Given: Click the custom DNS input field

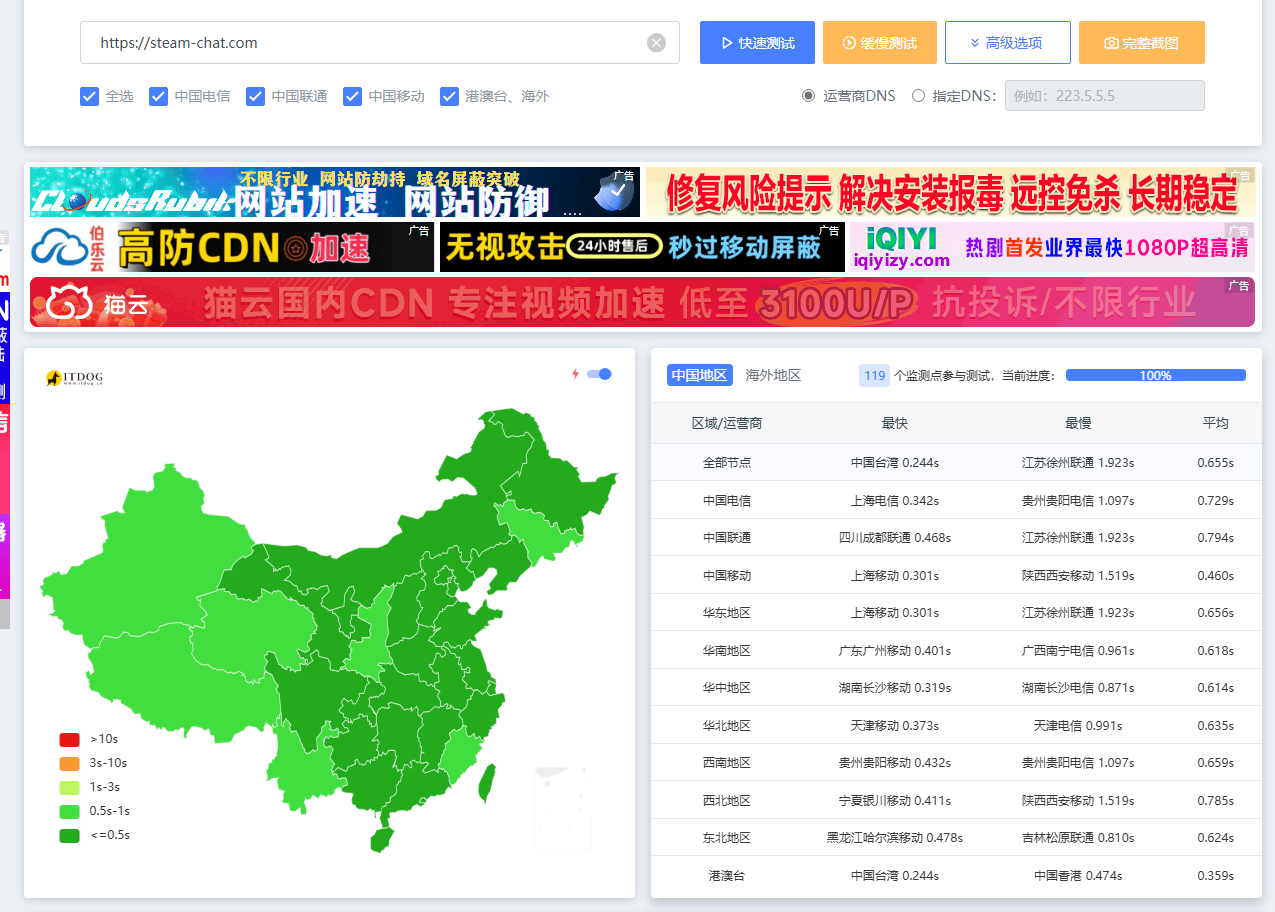Looking at the screenshot, I should 1104,96.
